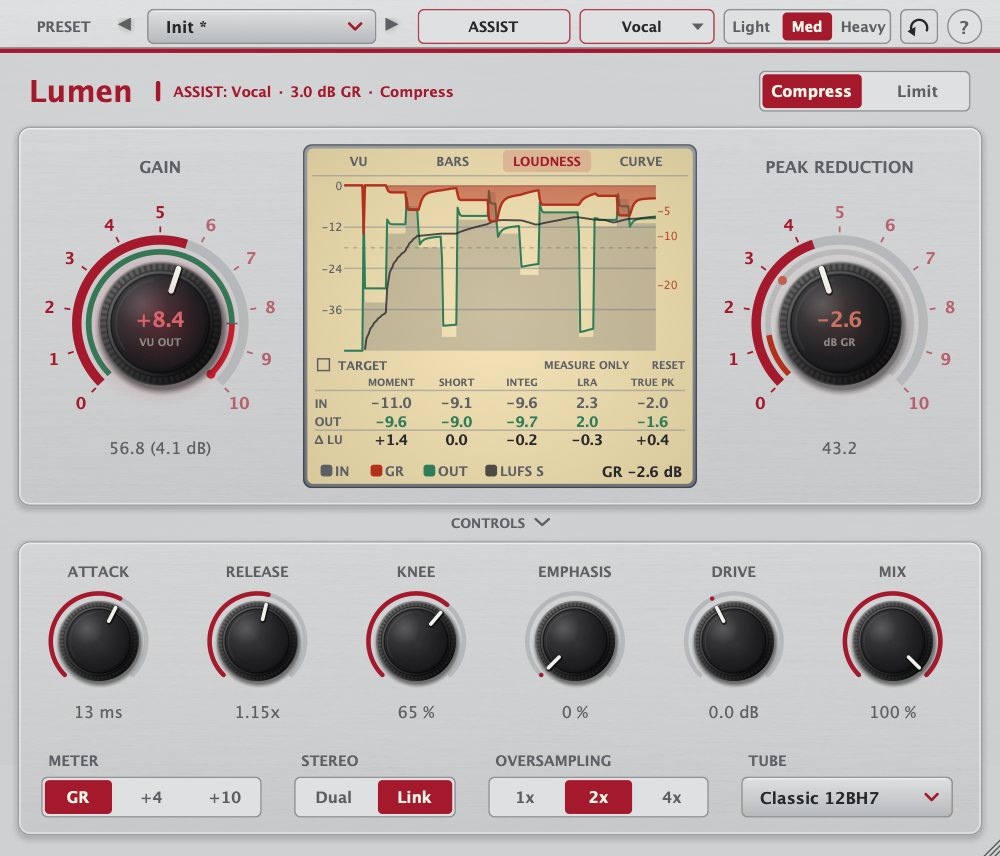1000x856 pixels.
Task: Set assist strength to Med
Action: pos(807,27)
